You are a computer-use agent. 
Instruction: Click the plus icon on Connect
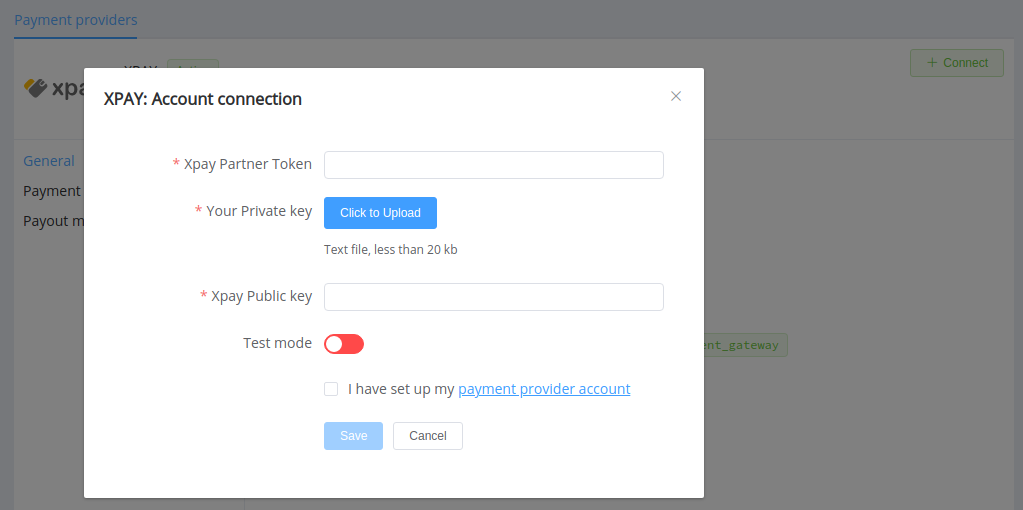point(932,63)
